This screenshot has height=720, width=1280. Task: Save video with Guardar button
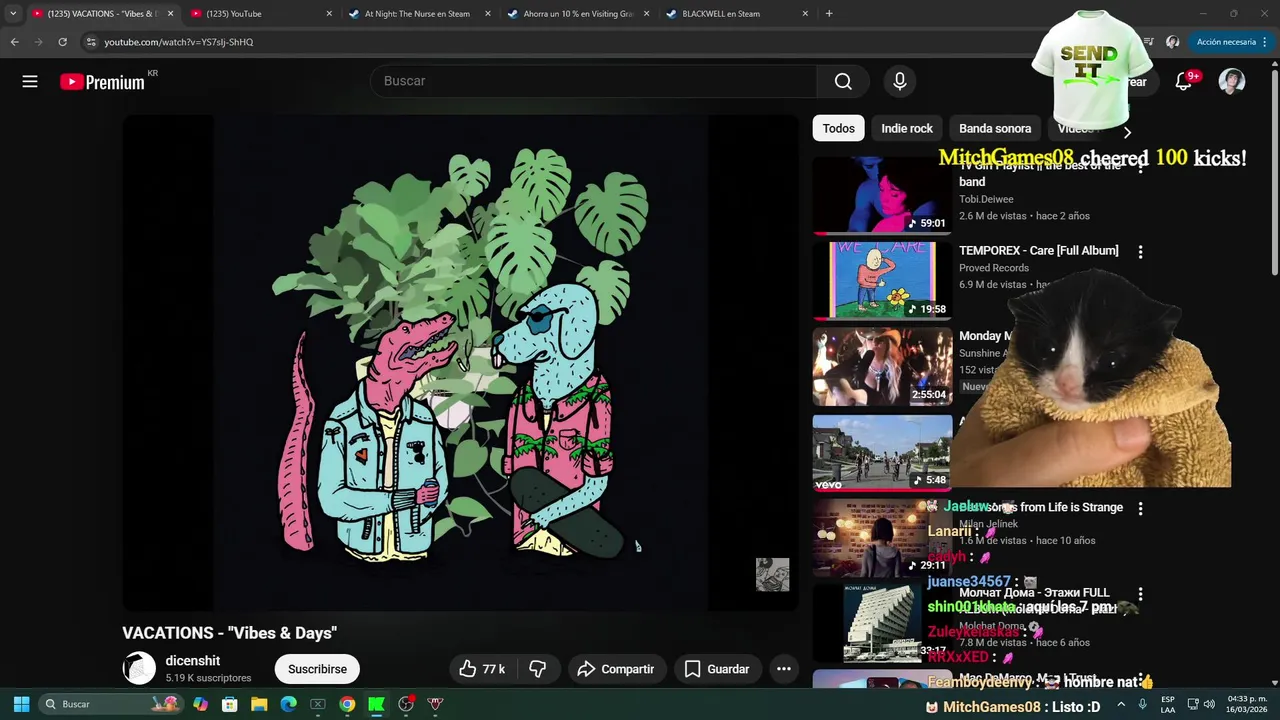click(x=717, y=669)
